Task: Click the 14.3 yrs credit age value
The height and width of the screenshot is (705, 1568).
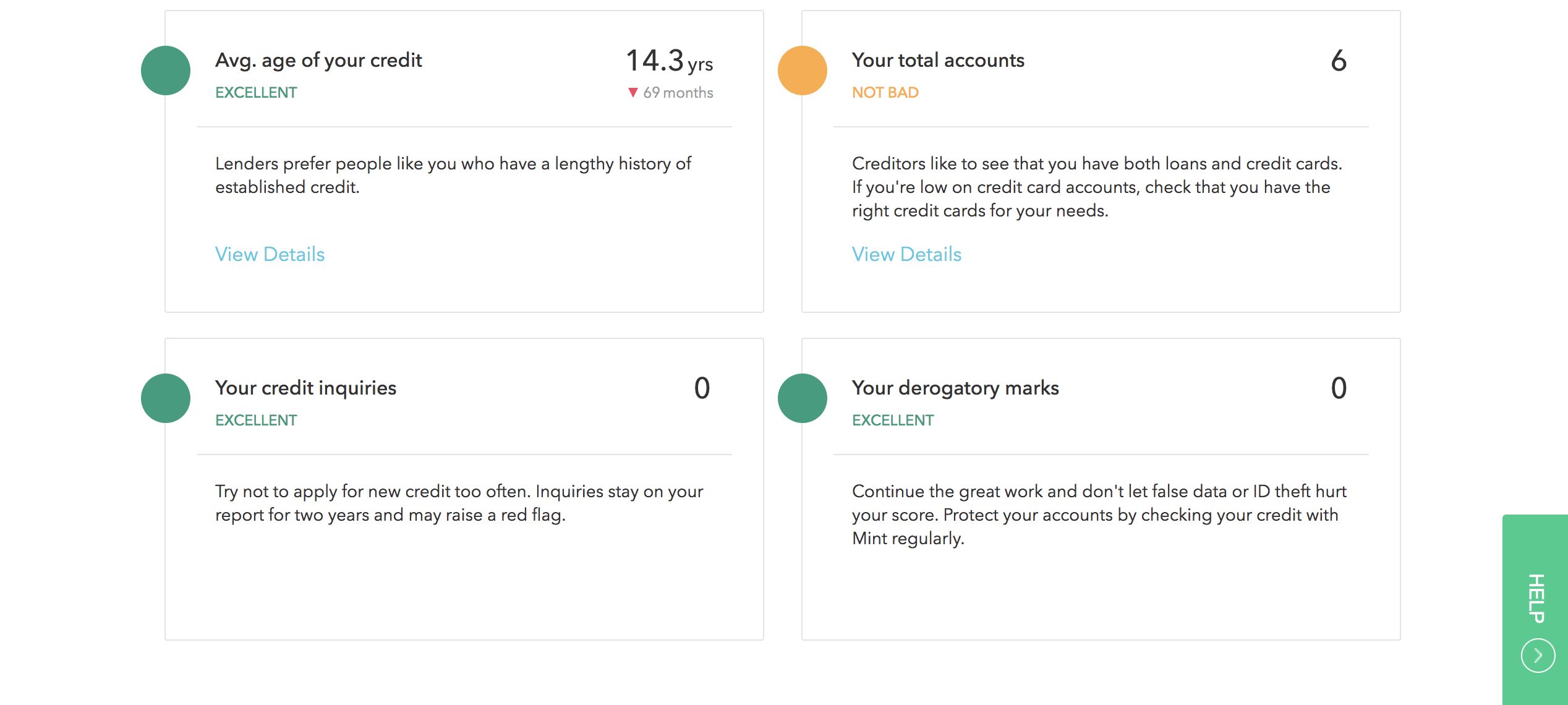Action: click(x=669, y=61)
